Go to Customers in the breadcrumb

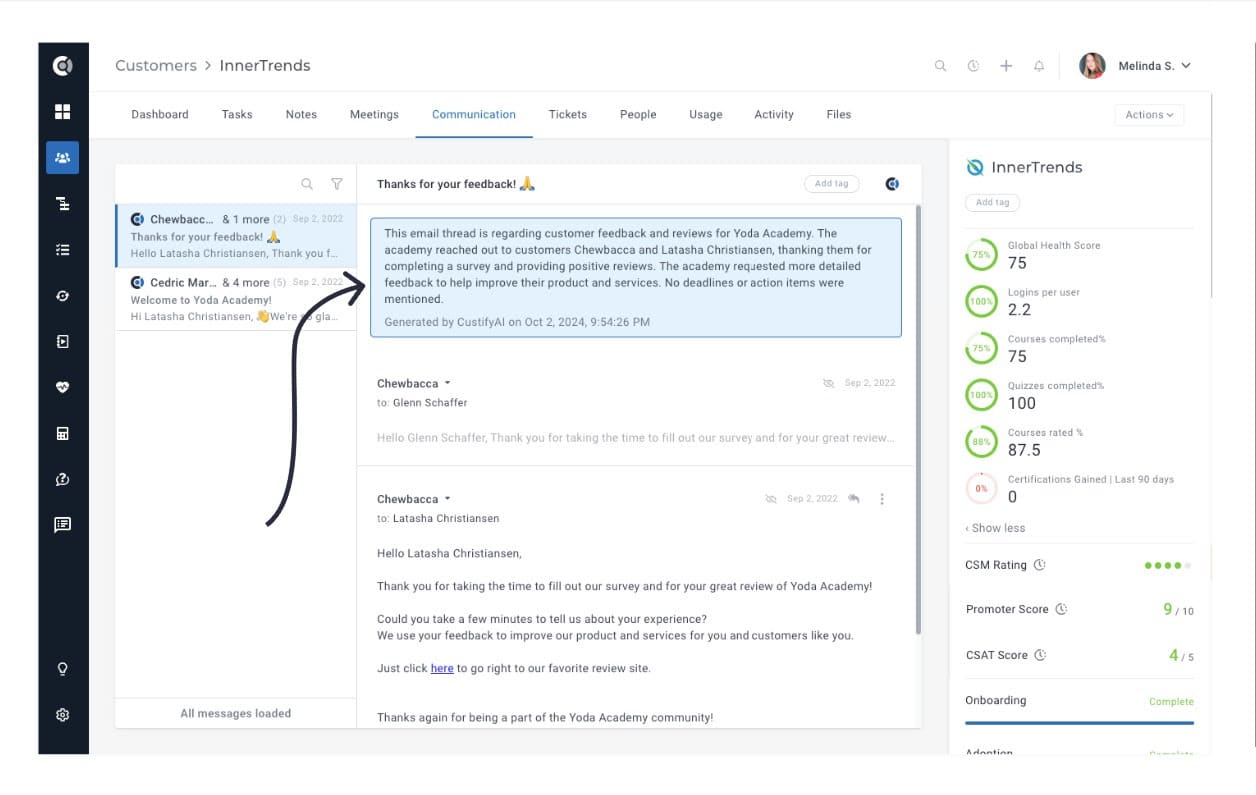pos(156,66)
